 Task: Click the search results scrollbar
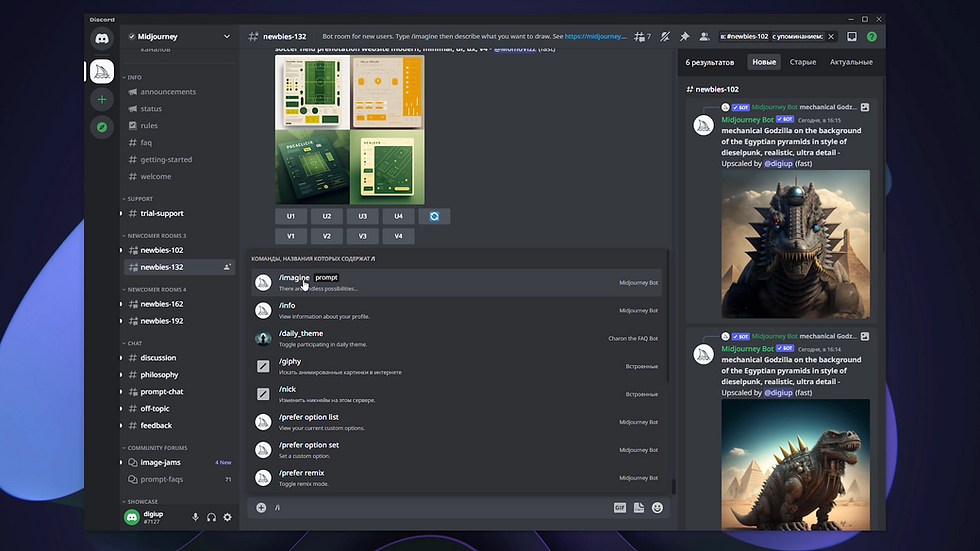click(884, 165)
